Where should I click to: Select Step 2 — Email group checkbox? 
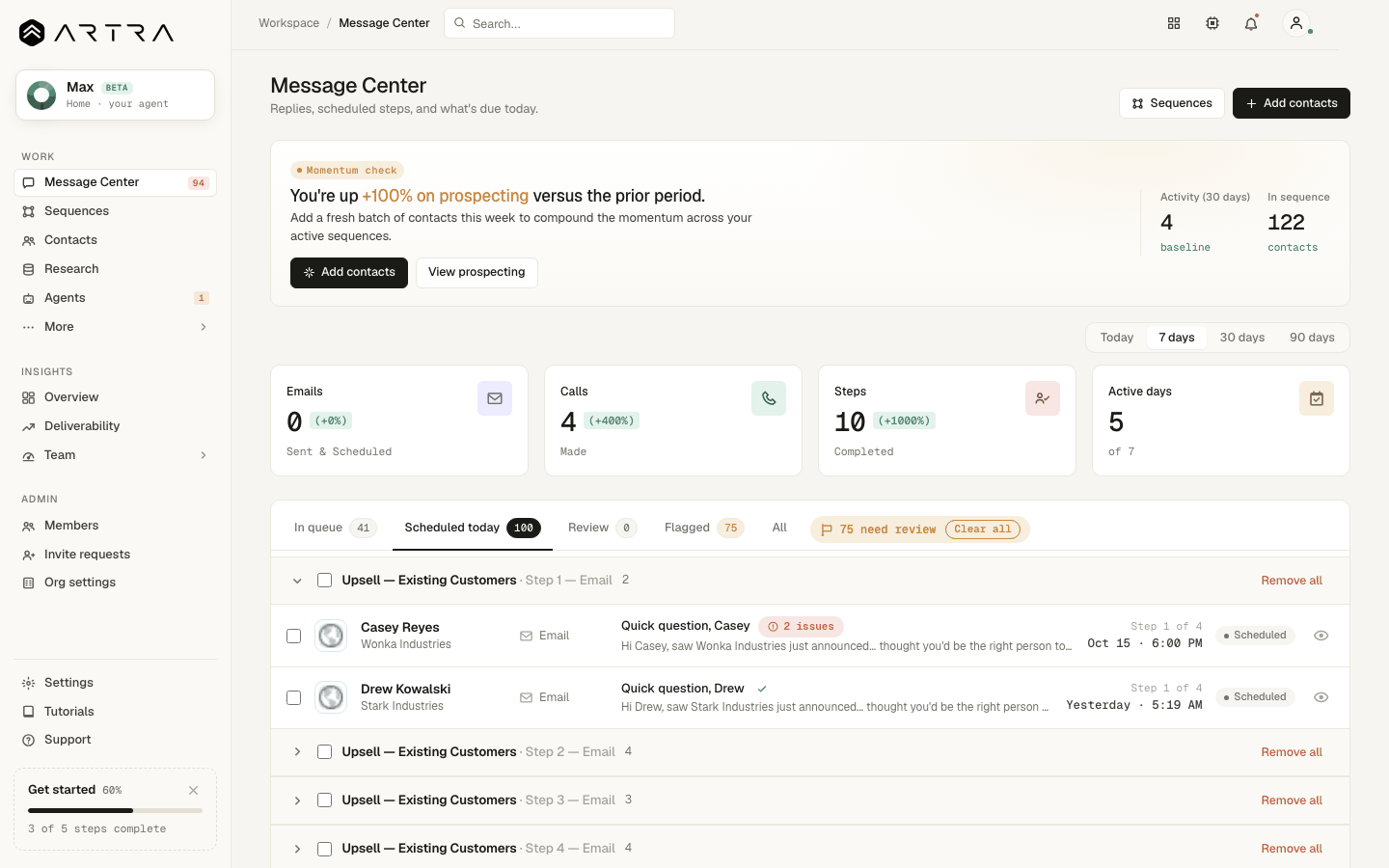325,752
